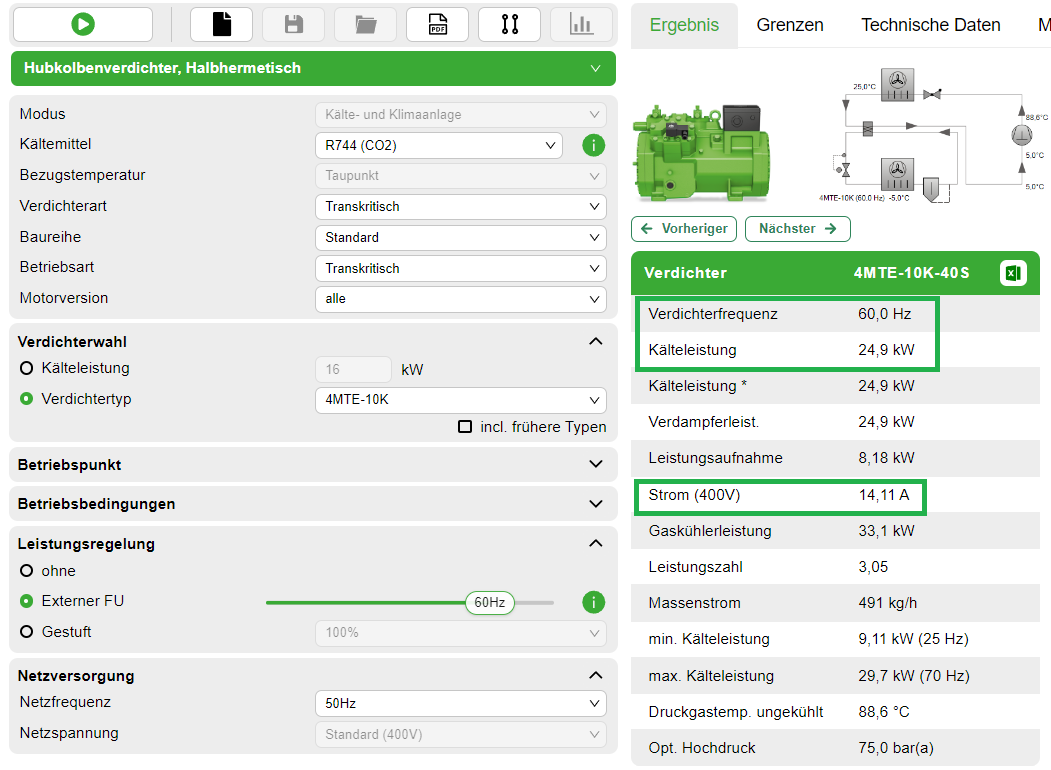Image resolution: width=1051 pixels, height=770 pixels.
Task: Show the next compressor via Nächster
Action: tap(797, 229)
